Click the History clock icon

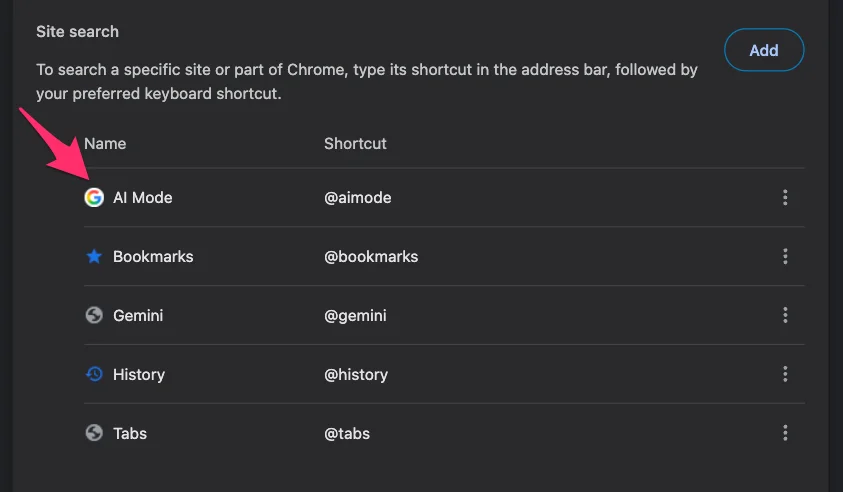[94, 374]
